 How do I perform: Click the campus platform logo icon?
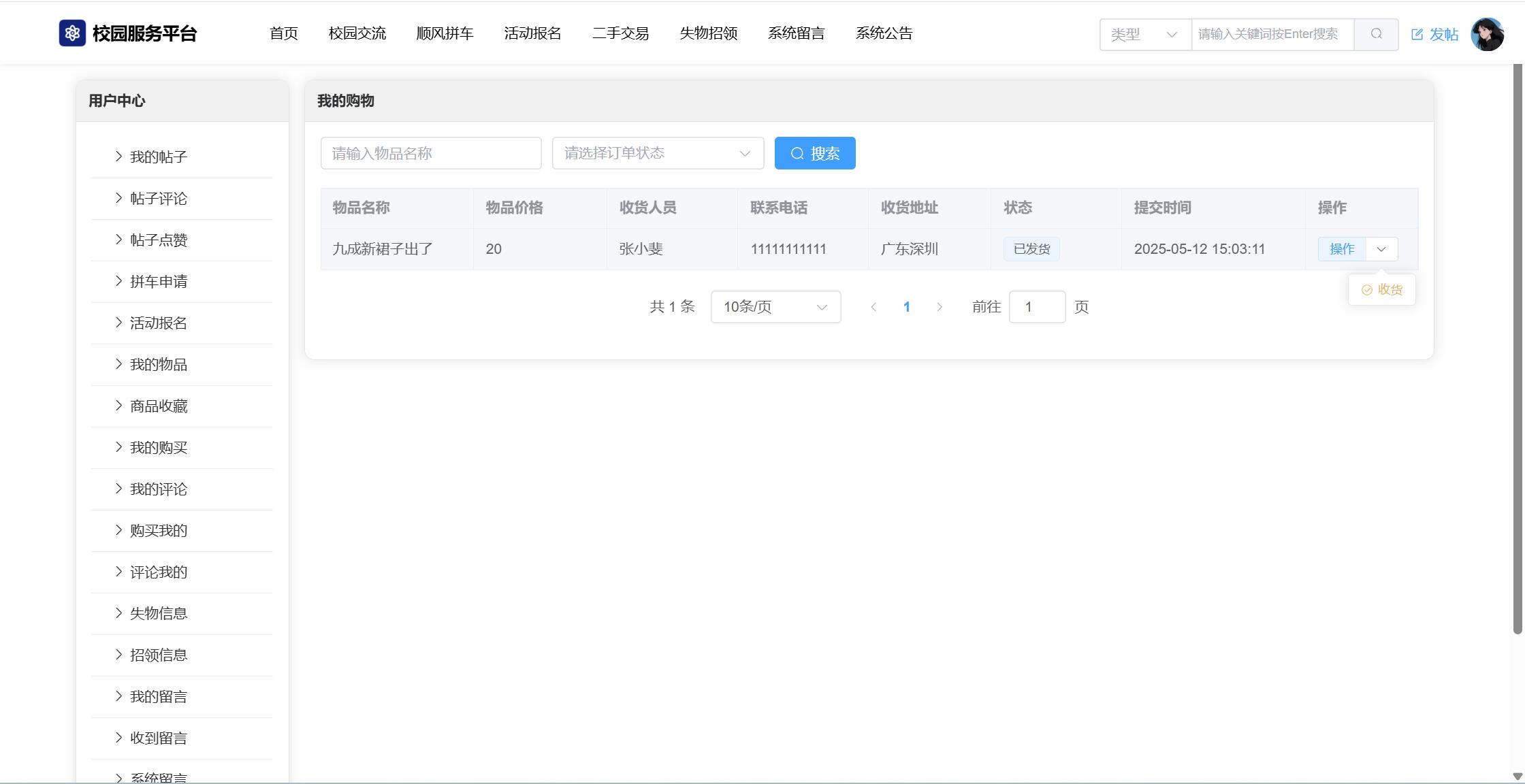[x=72, y=33]
